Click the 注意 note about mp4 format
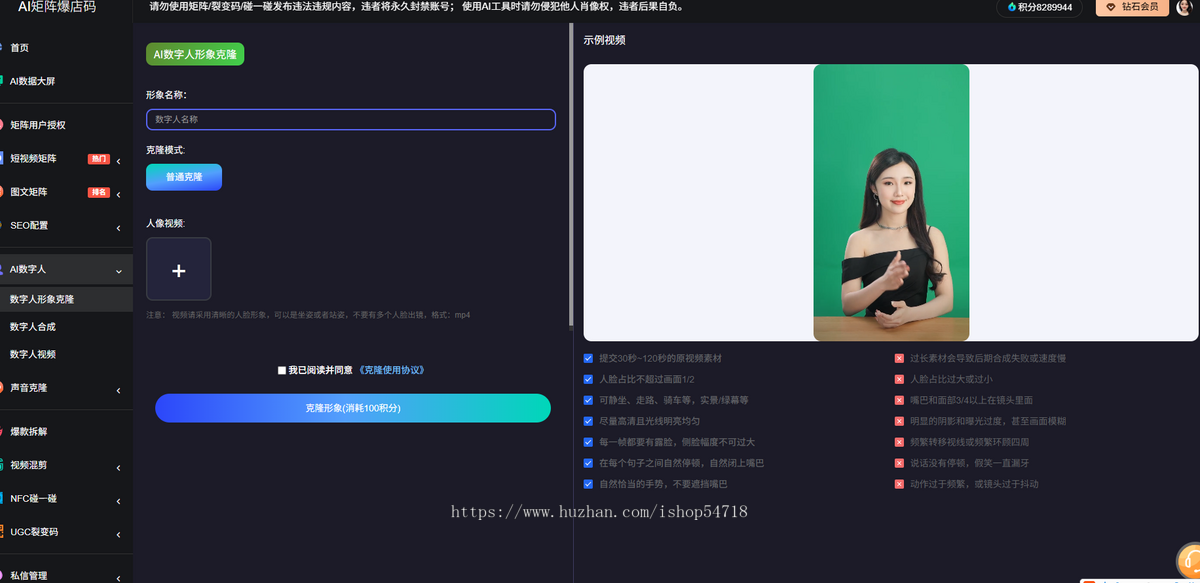This screenshot has height=583, width=1200. (x=308, y=315)
